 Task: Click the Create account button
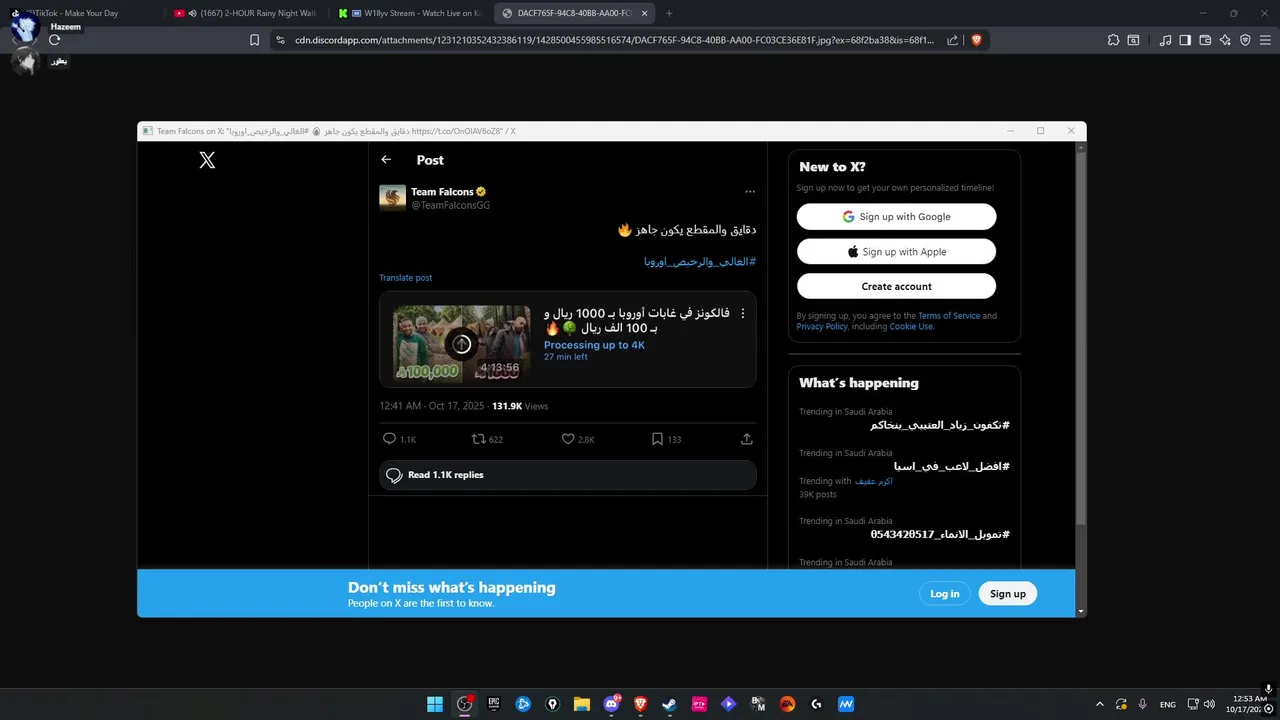point(896,286)
